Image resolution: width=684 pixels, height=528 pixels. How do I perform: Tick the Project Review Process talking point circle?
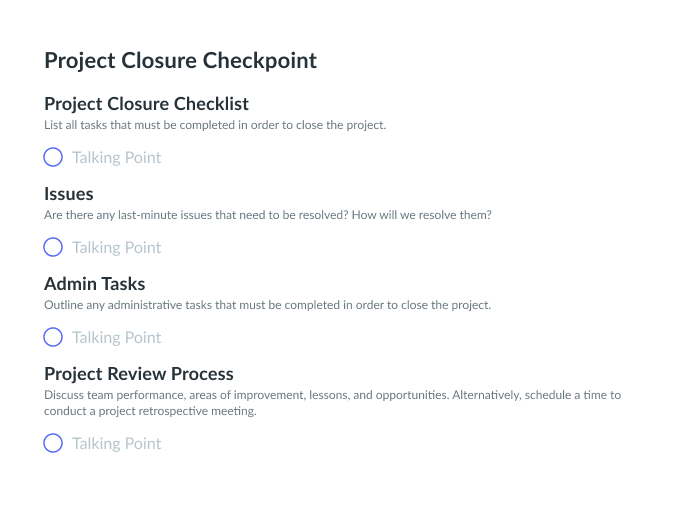pos(53,443)
